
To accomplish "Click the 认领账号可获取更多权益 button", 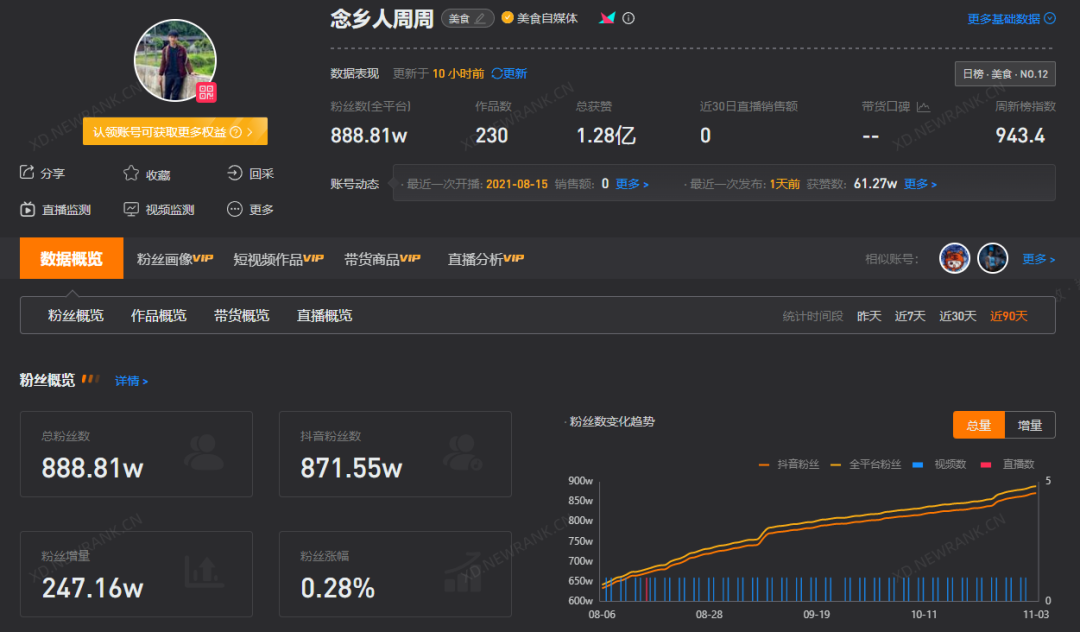I will point(175,131).
